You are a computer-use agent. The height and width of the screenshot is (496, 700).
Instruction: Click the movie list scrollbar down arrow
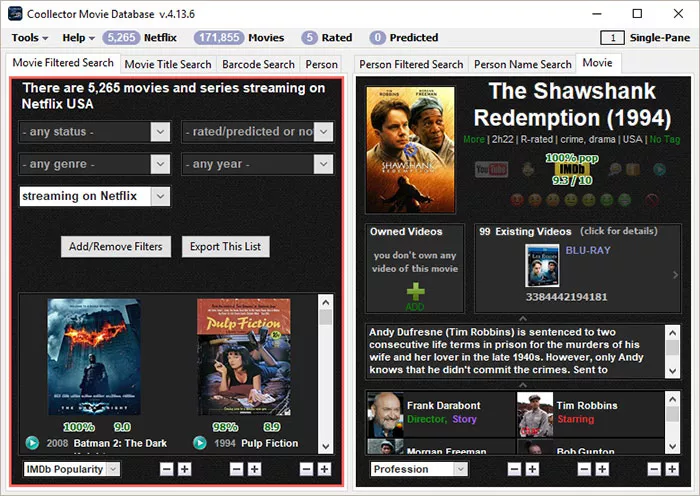326,446
